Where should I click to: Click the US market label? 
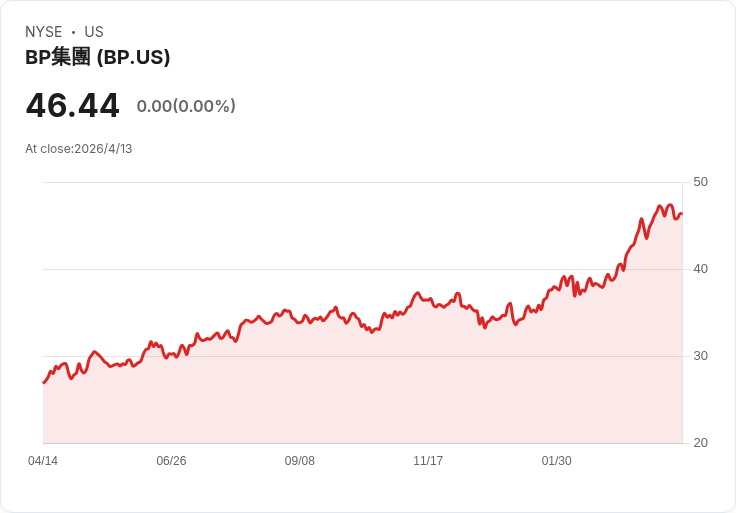94,32
